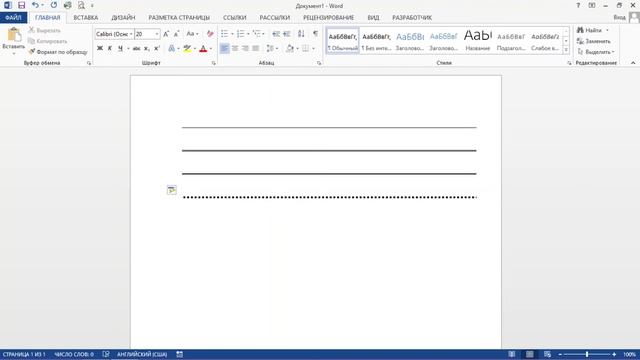Viewport: 640px width, 360px height.
Task: Start a numbered list
Action: [240, 34]
